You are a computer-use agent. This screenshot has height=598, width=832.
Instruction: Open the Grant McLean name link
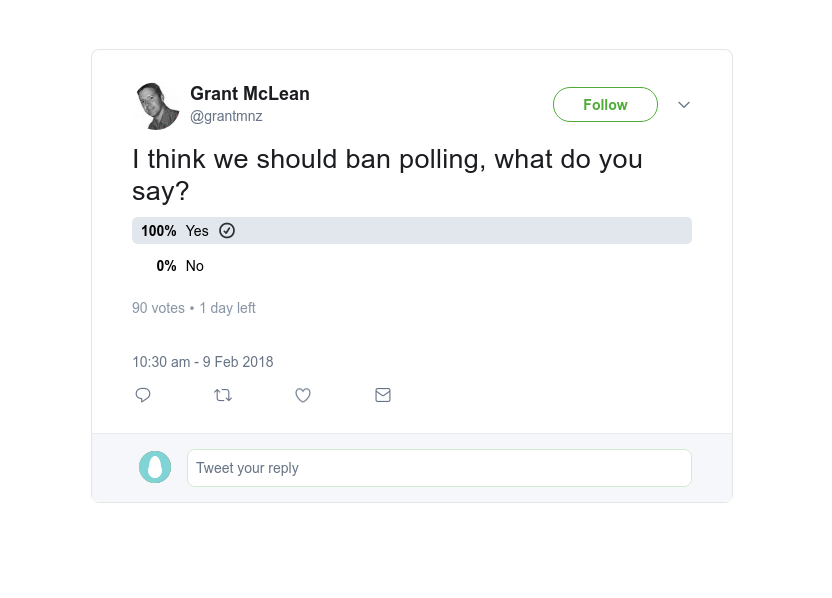pos(250,94)
